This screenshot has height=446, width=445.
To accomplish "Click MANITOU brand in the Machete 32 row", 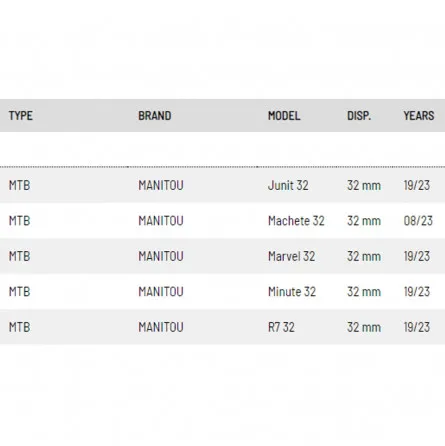I will (x=161, y=221).
